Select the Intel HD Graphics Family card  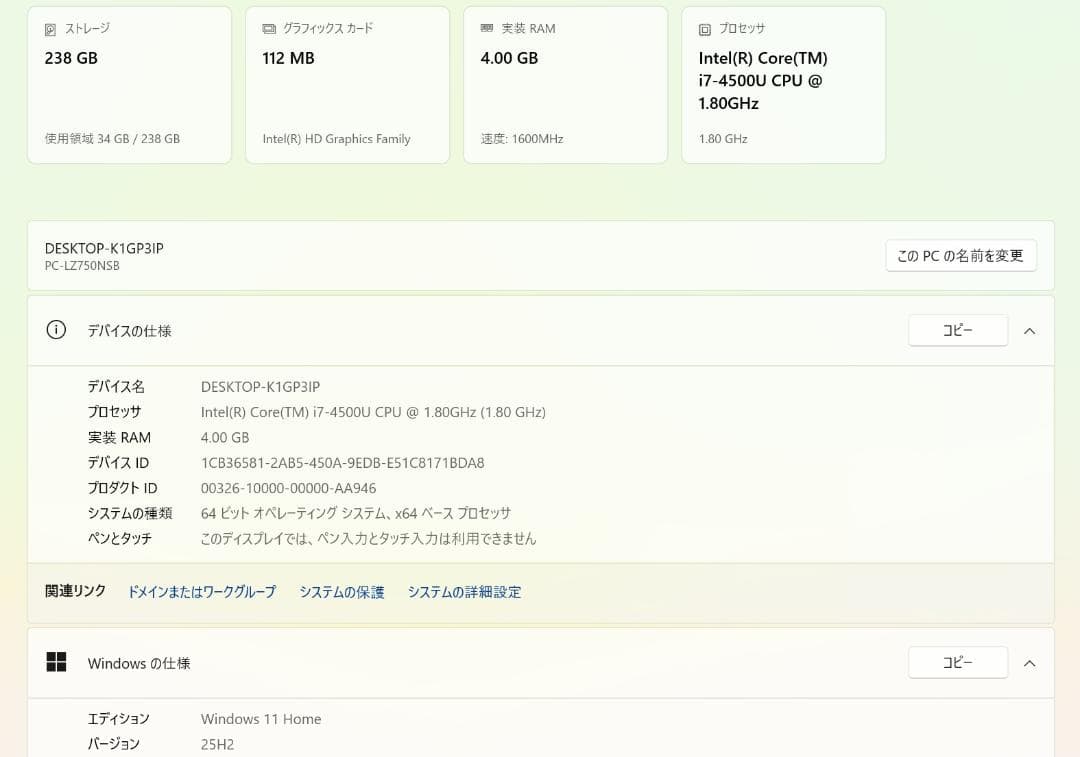click(347, 83)
